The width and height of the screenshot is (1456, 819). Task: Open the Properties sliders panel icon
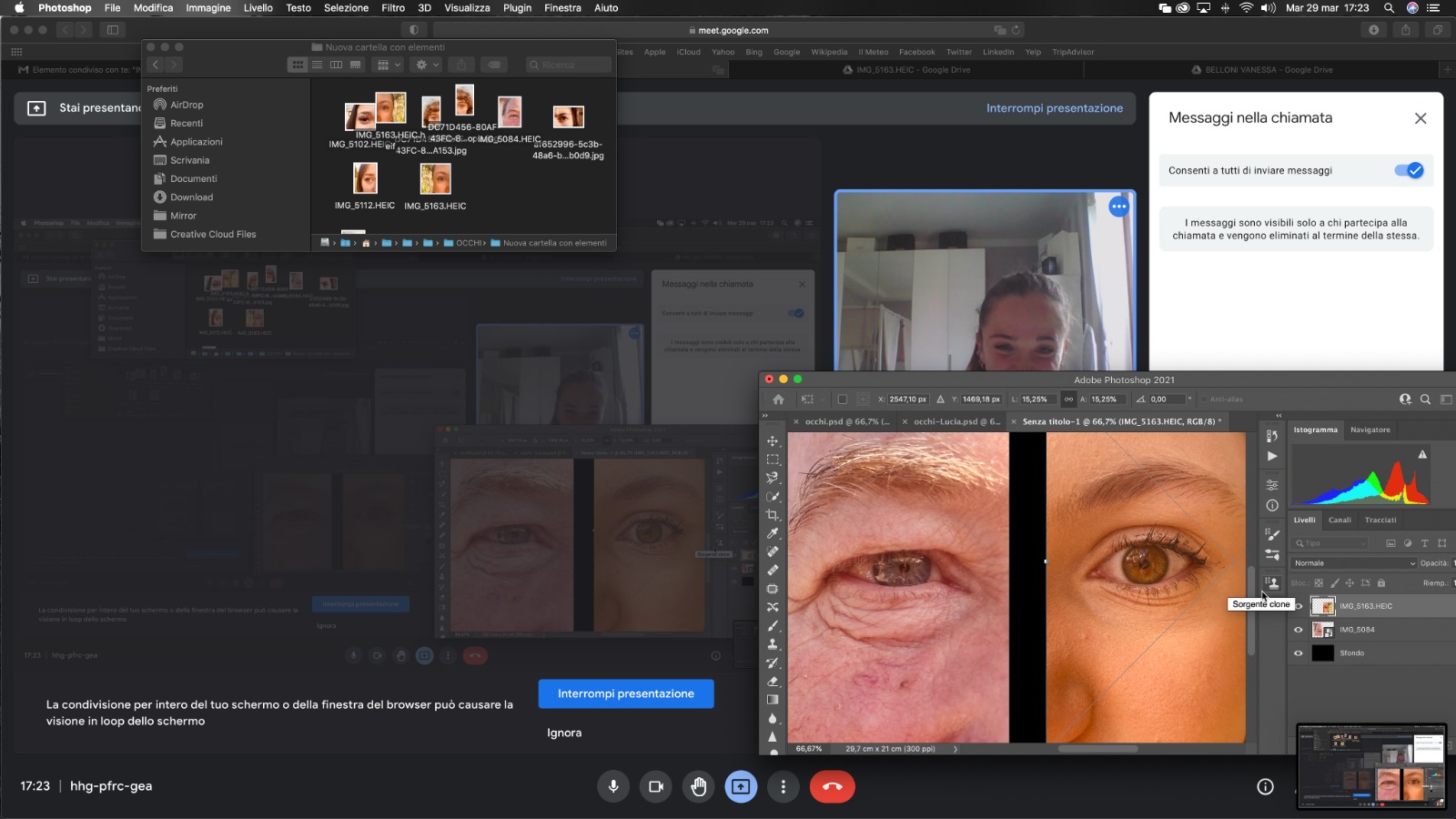point(1272,485)
